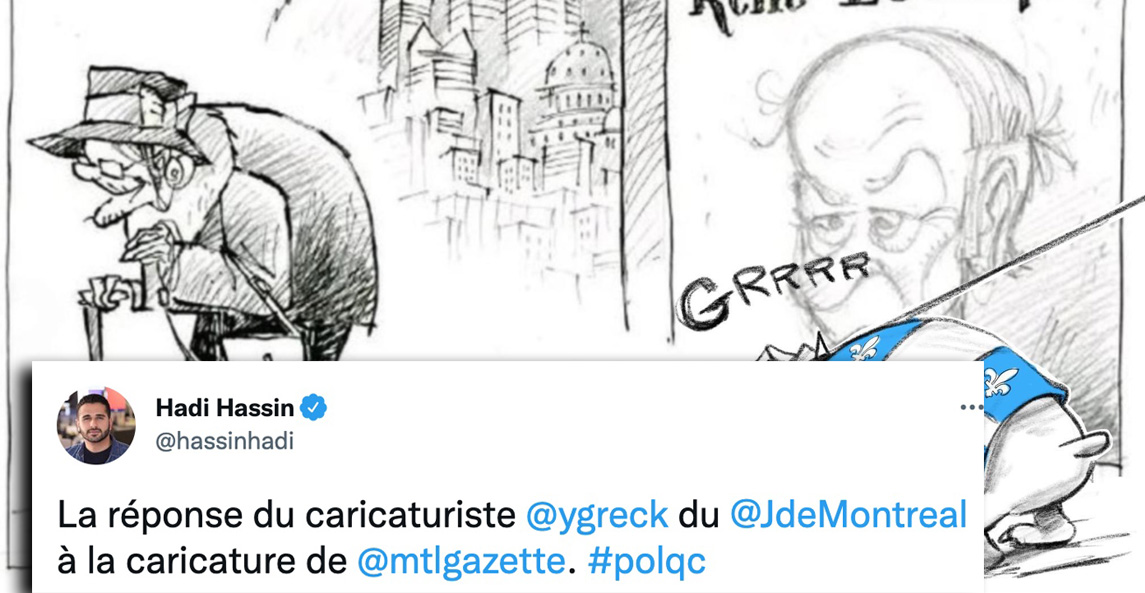Visit the @JdeMontreal mention link
Image resolution: width=1145 pixels, height=593 pixels.
click(849, 515)
